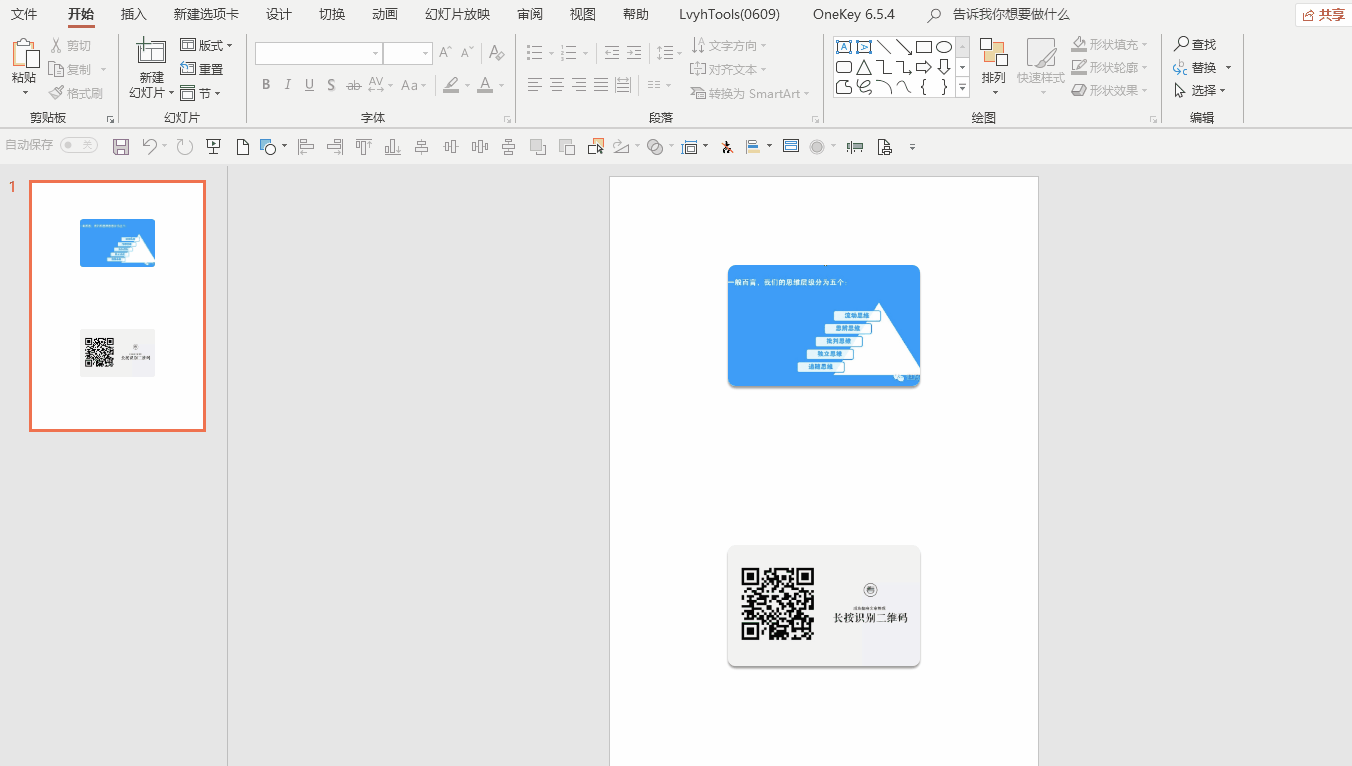Click the align top objects icon
Screen dimensions: 1352x766
click(x=364, y=147)
